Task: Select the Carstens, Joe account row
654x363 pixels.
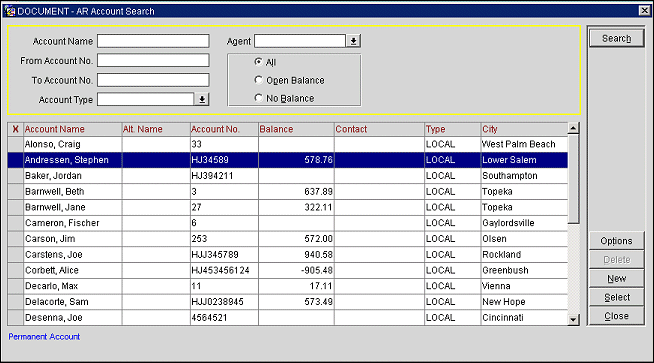Action: [x=287, y=255]
